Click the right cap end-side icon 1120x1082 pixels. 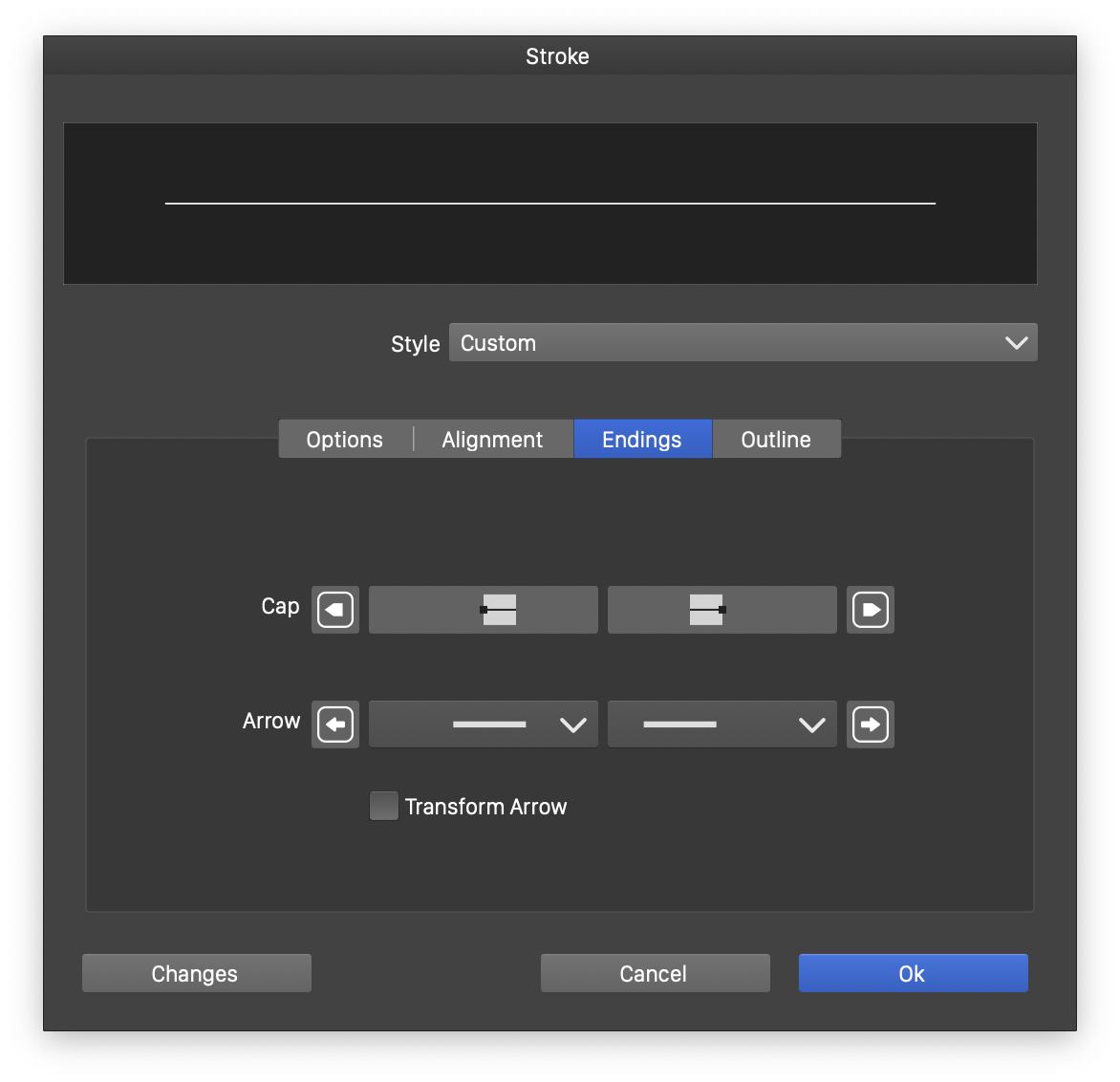(x=870, y=610)
